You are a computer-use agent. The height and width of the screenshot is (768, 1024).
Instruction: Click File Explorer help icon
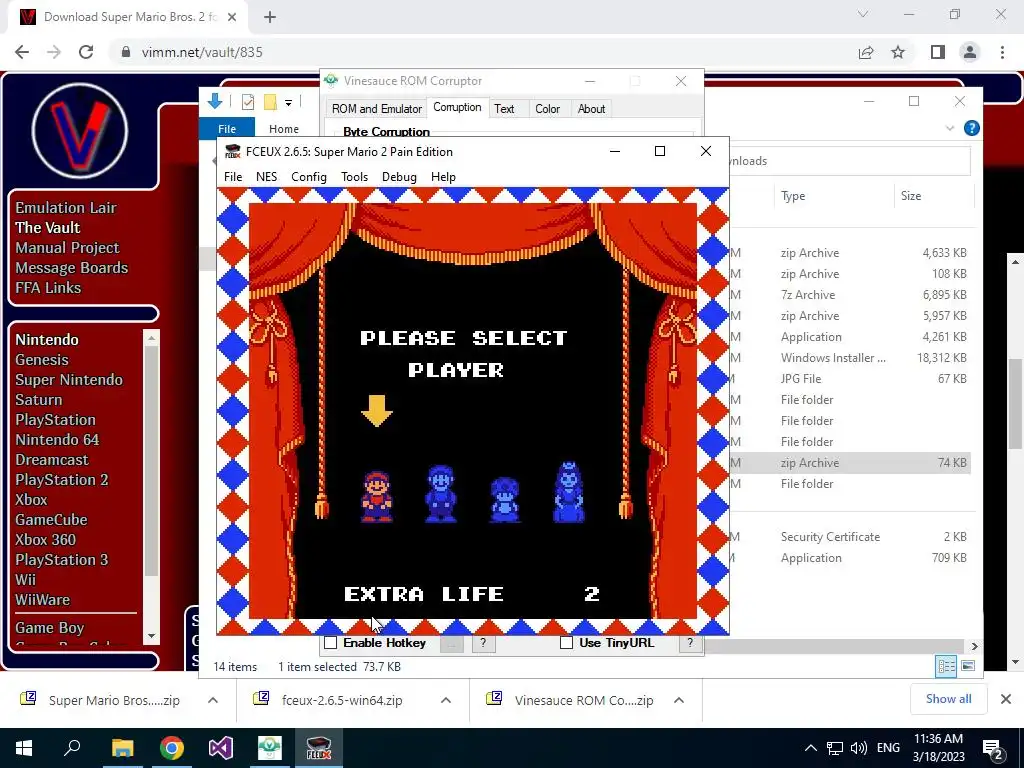click(x=971, y=128)
